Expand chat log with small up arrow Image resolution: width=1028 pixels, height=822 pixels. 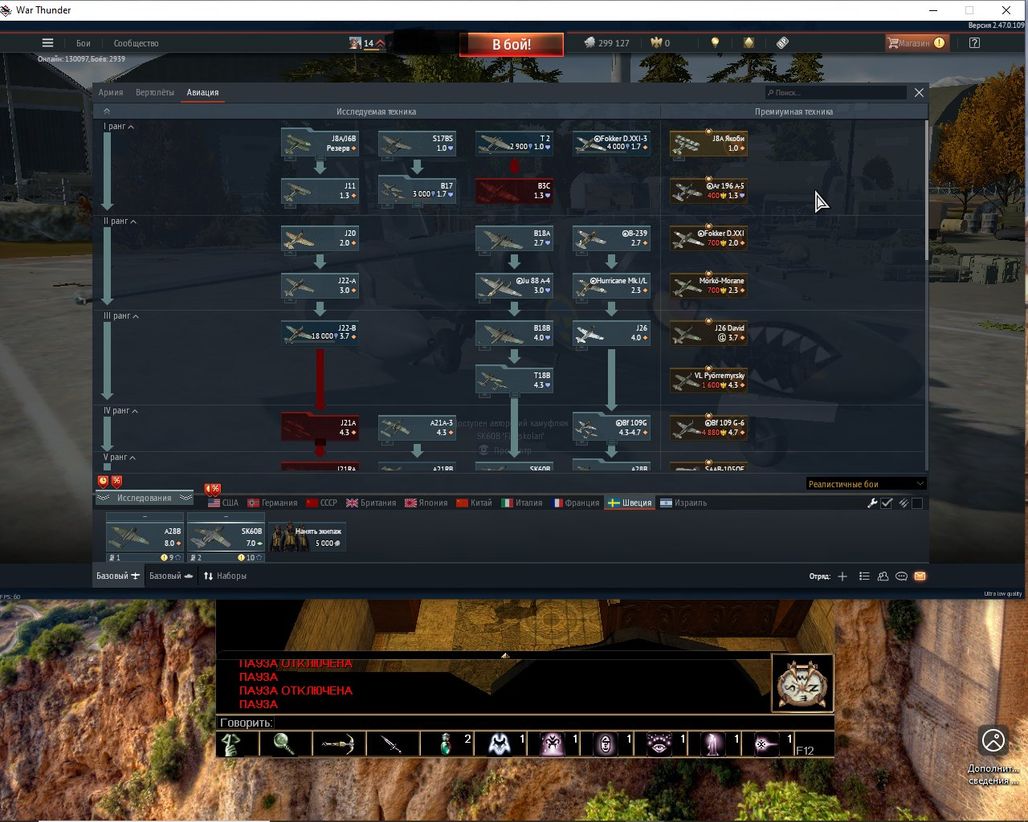505,655
